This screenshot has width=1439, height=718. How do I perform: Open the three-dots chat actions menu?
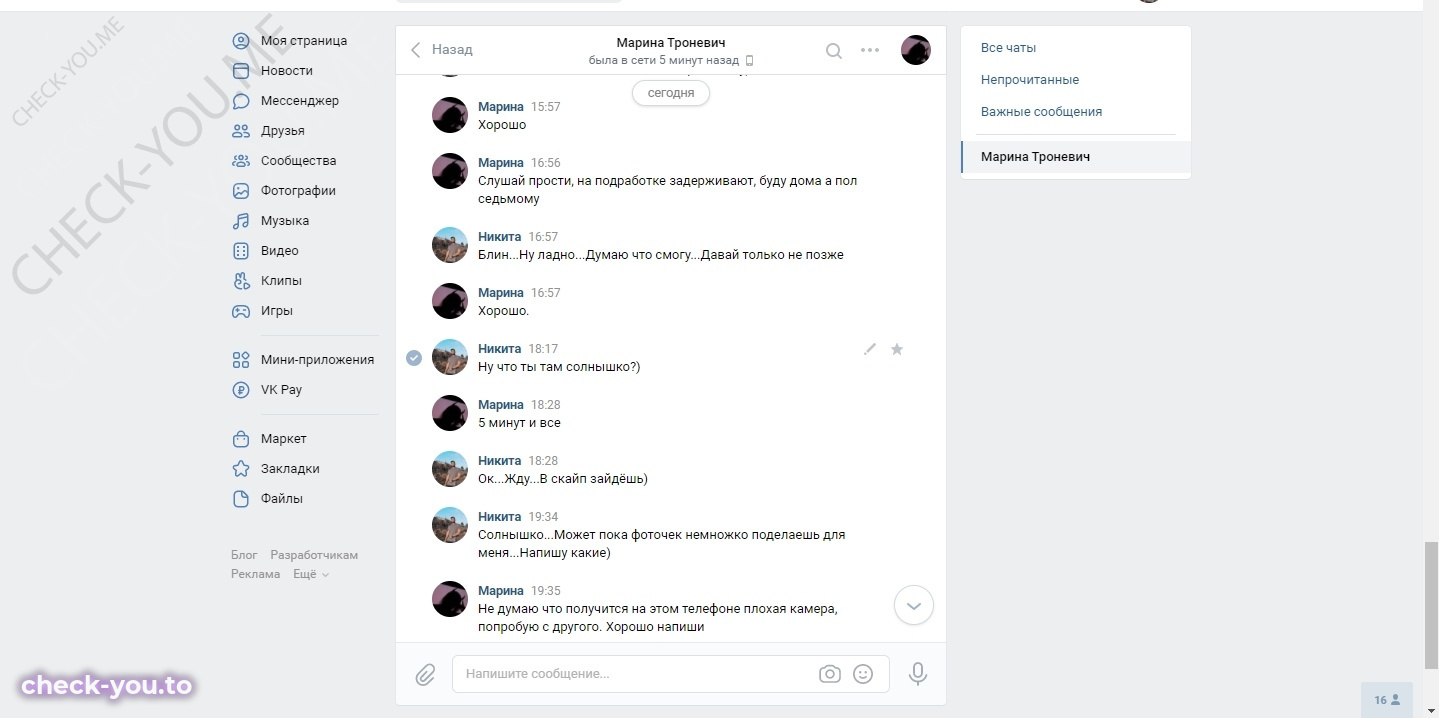pos(870,50)
